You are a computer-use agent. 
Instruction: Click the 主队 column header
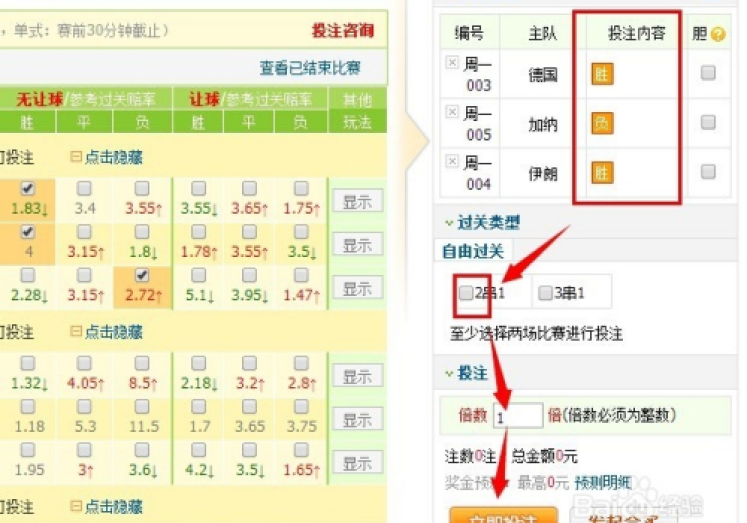pyautogui.click(x=543, y=33)
